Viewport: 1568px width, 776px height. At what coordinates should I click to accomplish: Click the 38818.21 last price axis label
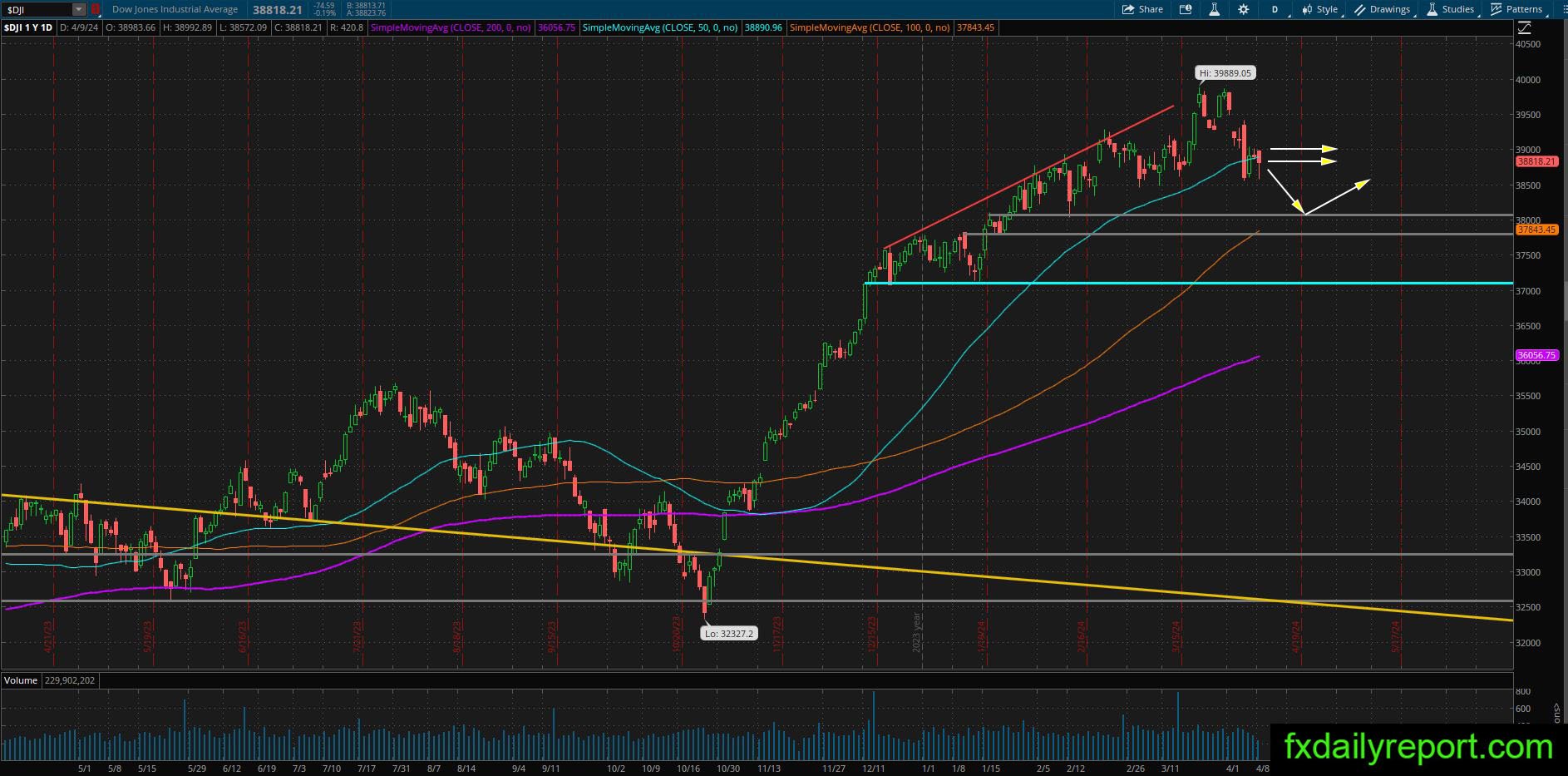(x=1536, y=161)
